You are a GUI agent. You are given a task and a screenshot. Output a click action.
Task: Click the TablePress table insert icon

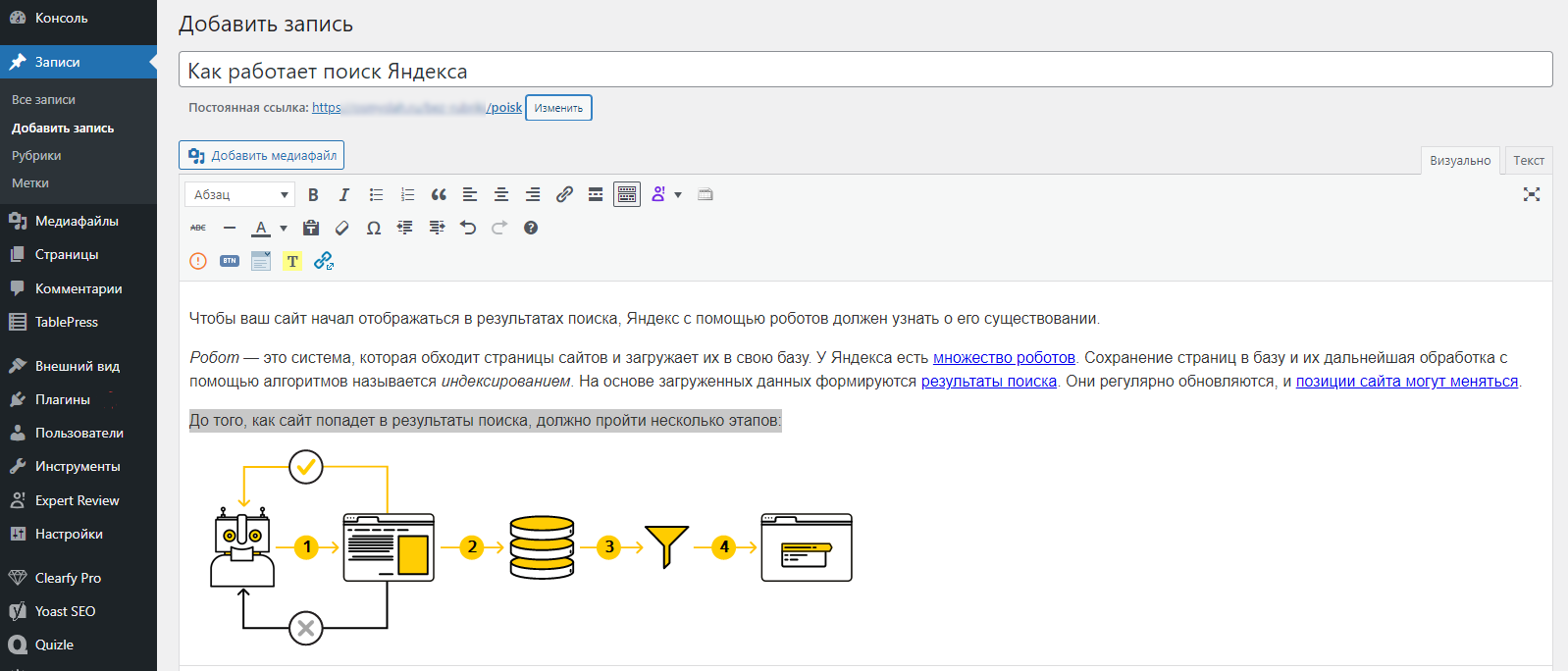[x=706, y=194]
